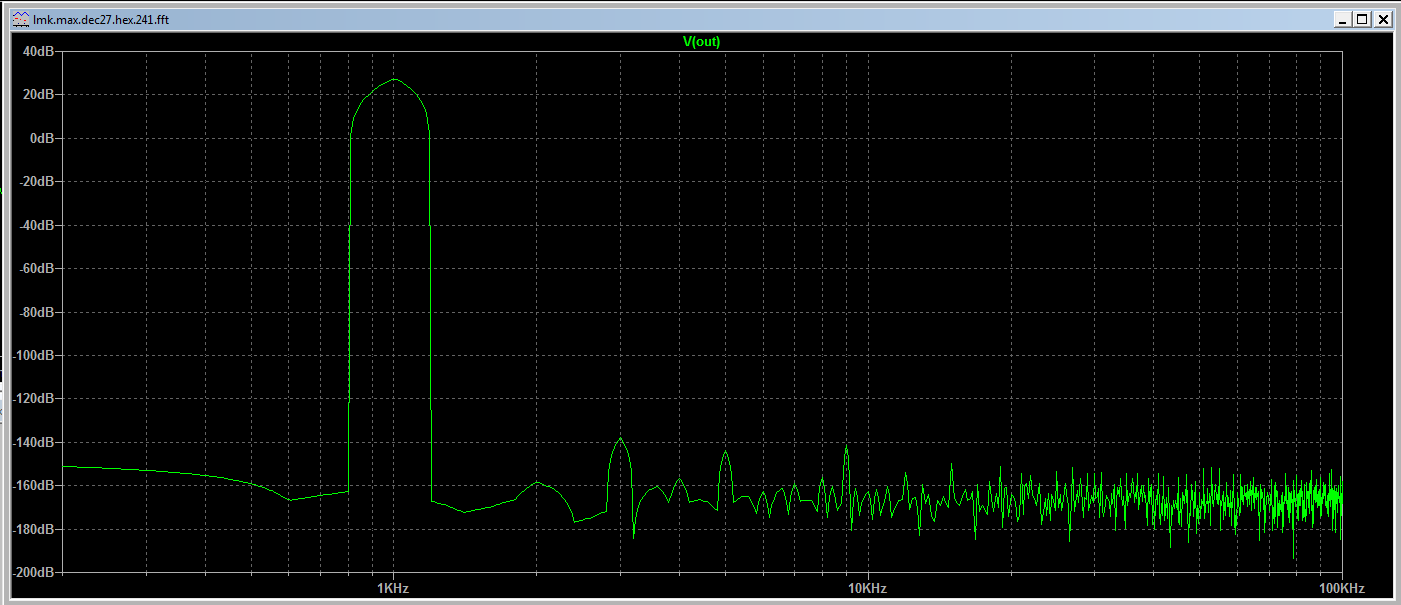Click the 1KHz horizontal axis label

pos(393,588)
